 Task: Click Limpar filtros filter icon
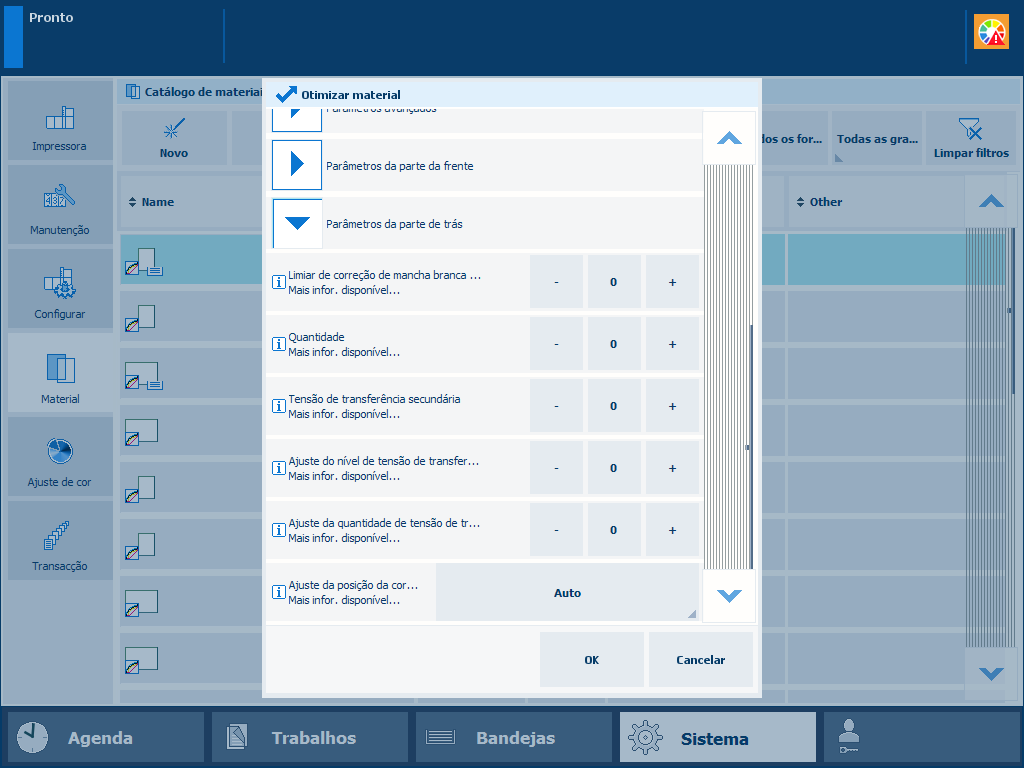click(x=970, y=138)
